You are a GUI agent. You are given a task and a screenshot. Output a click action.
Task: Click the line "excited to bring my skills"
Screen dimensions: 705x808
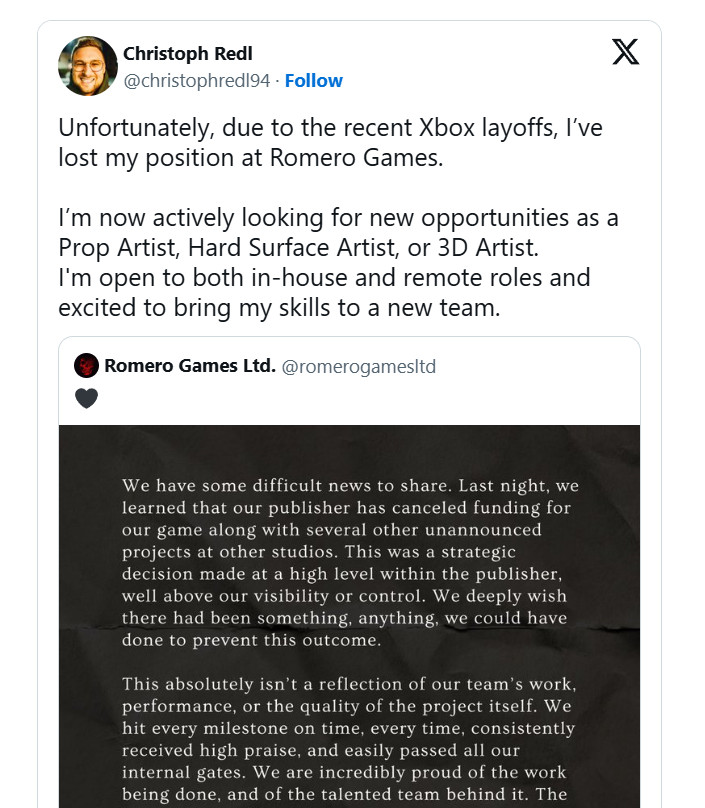[x=279, y=307]
